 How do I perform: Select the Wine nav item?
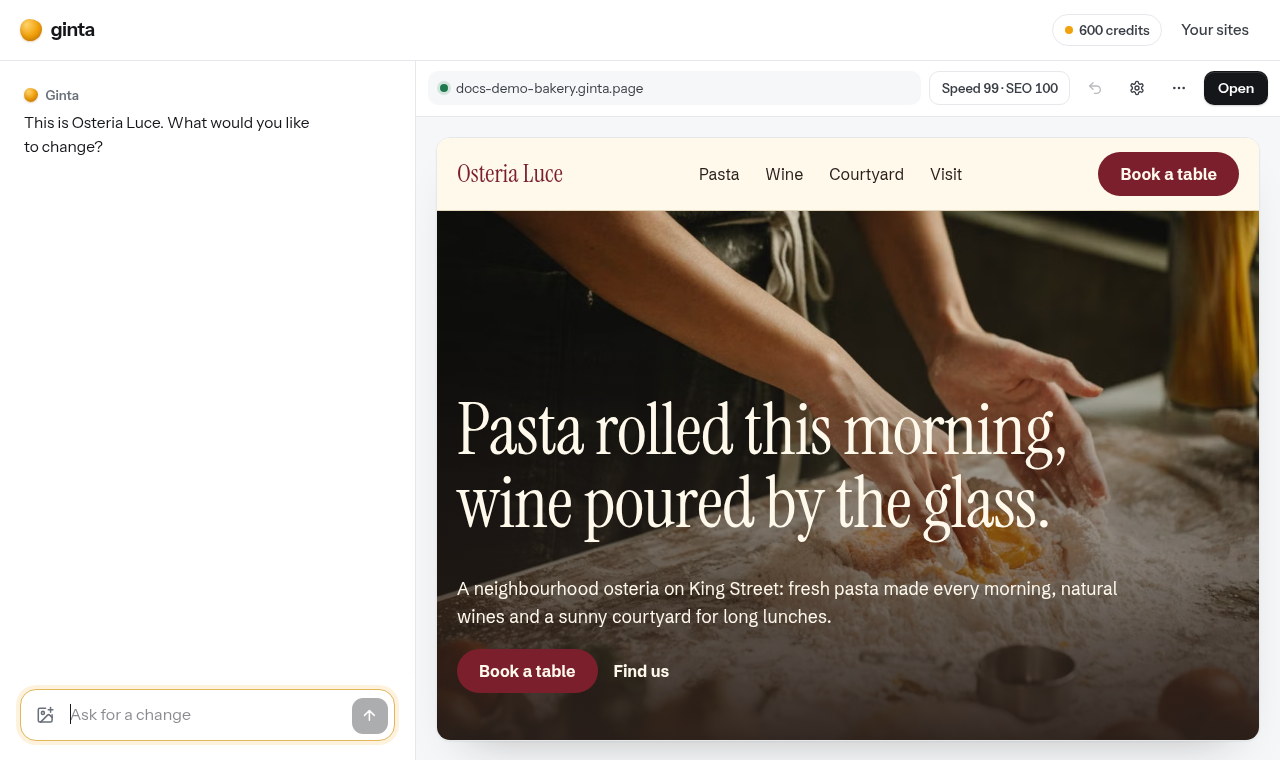pyautogui.click(x=784, y=174)
